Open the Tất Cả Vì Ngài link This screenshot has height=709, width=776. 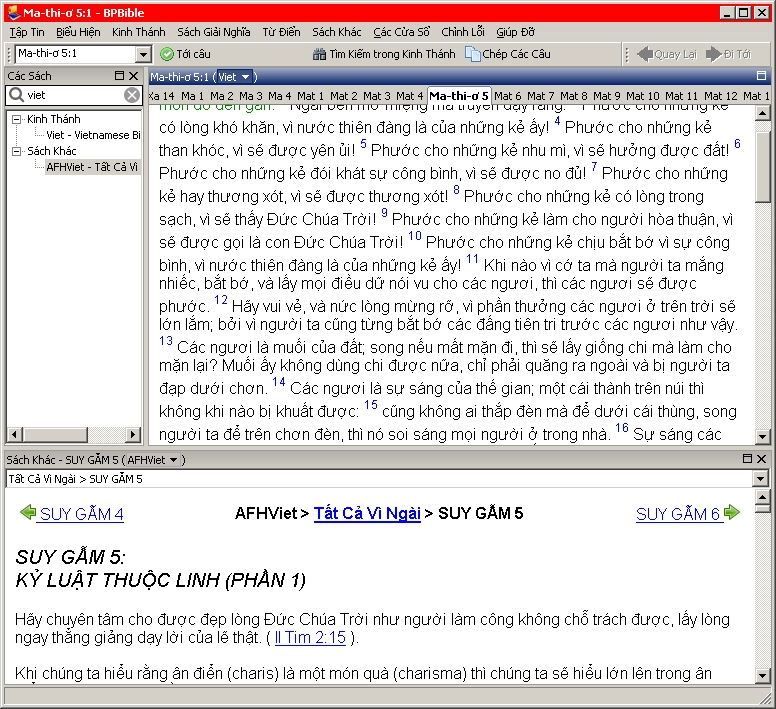[x=367, y=513]
